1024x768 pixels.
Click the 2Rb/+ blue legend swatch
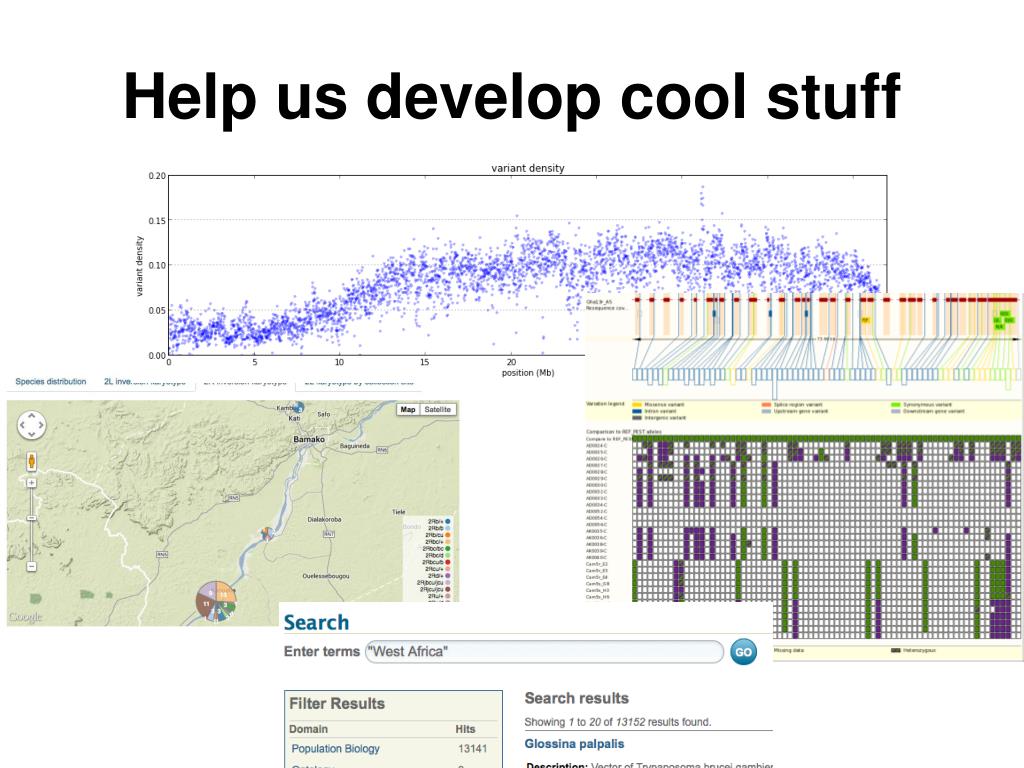tap(448, 521)
